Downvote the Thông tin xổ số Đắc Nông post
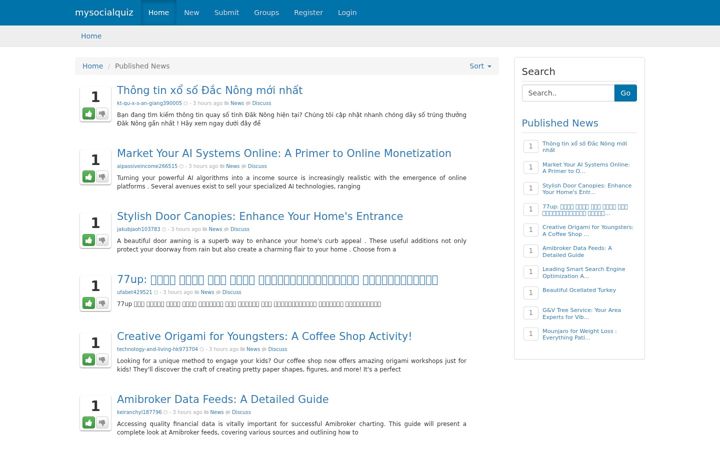This screenshot has height=450, width=720. click(x=102, y=113)
